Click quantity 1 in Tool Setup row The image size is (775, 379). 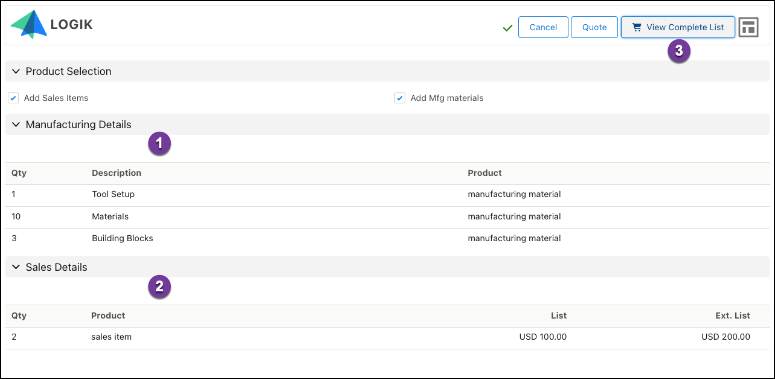pyautogui.click(x=13, y=194)
